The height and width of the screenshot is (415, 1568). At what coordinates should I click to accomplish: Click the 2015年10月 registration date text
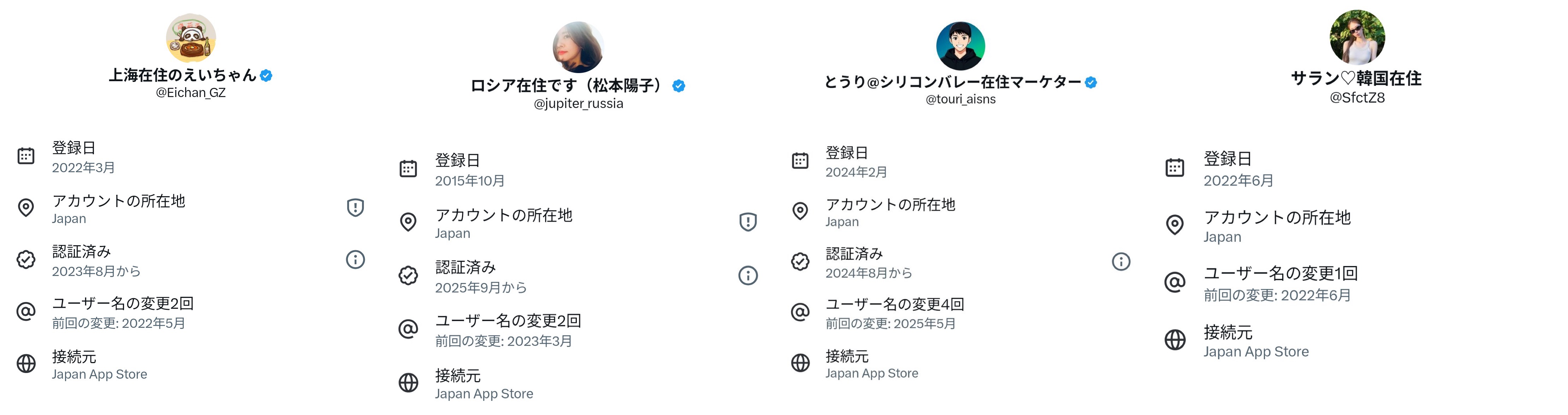tap(470, 181)
